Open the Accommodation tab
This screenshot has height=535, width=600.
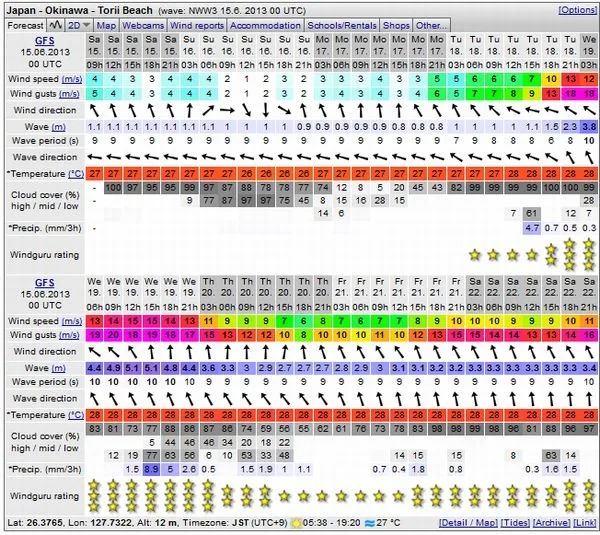pyautogui.click(x=265, y=25)
